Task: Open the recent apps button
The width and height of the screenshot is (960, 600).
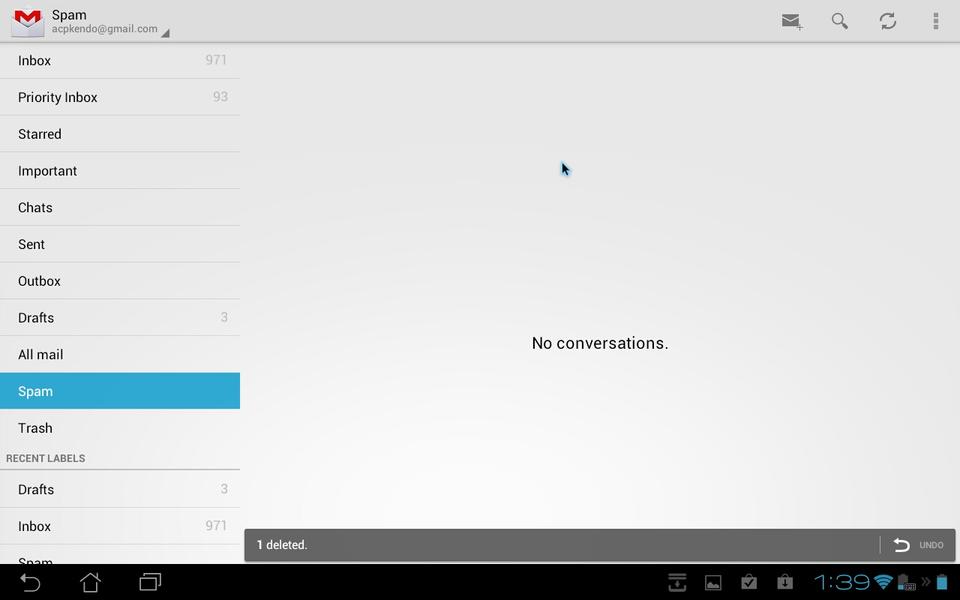Action: click(x=150, y=582)
